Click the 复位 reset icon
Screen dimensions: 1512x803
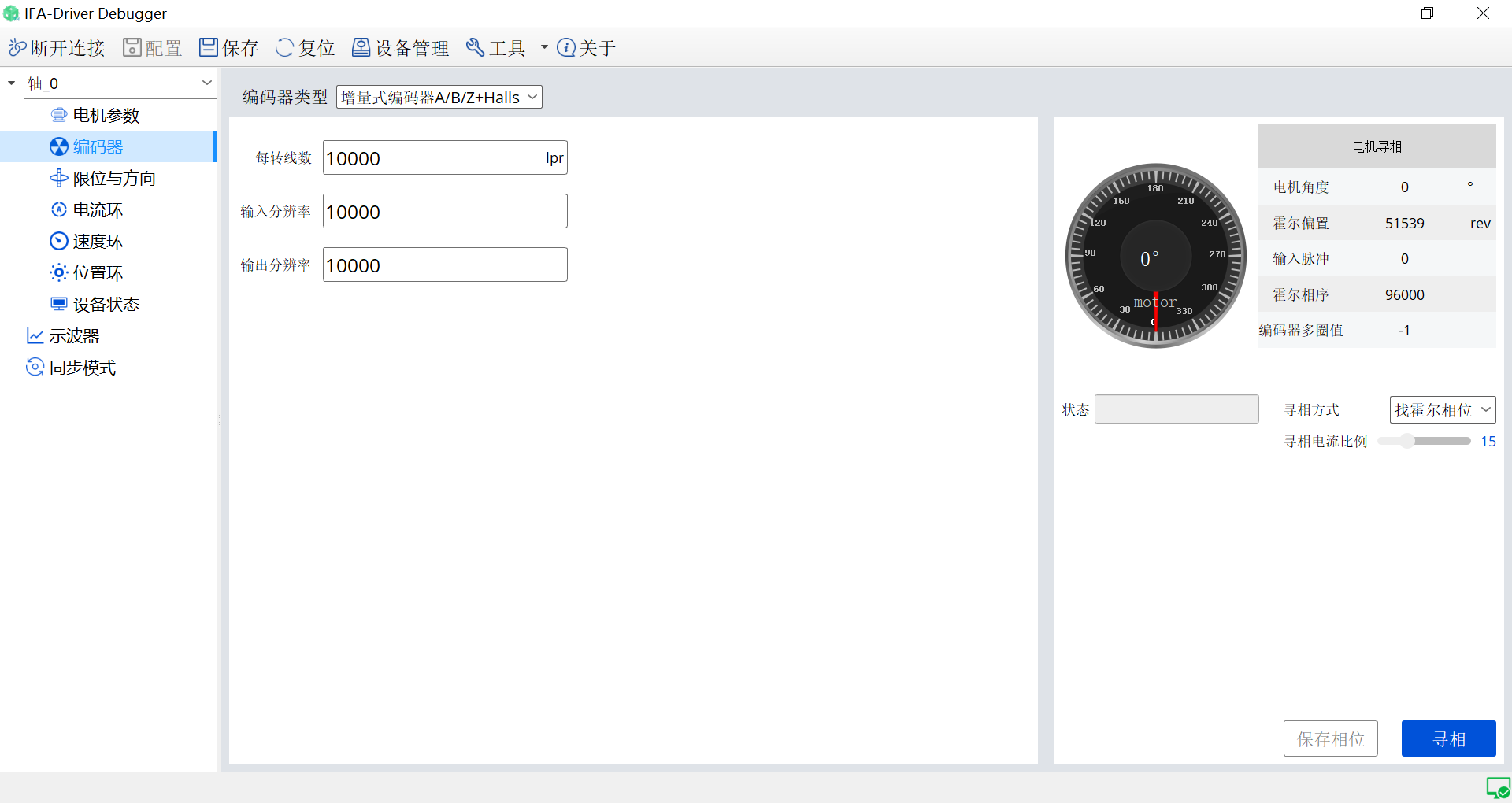pos(284,48)
